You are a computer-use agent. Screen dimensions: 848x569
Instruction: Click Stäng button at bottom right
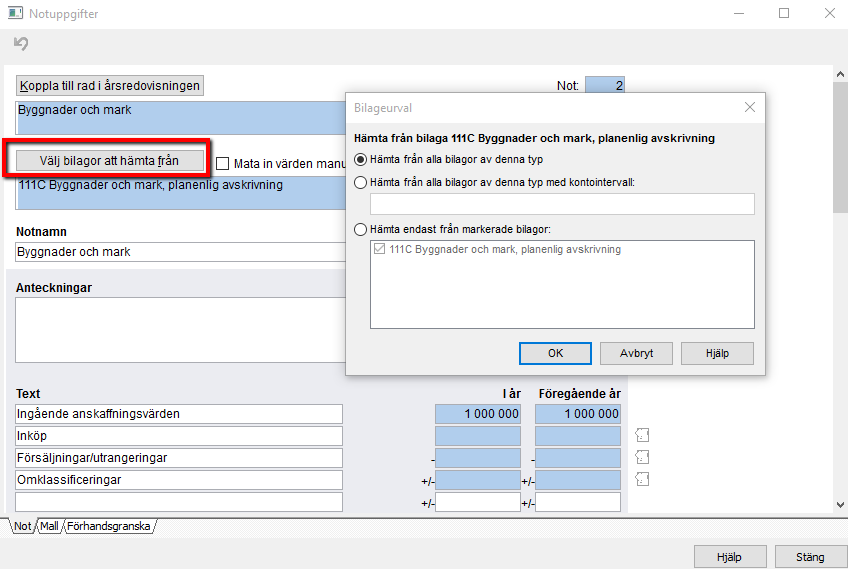tap(810, 557)
